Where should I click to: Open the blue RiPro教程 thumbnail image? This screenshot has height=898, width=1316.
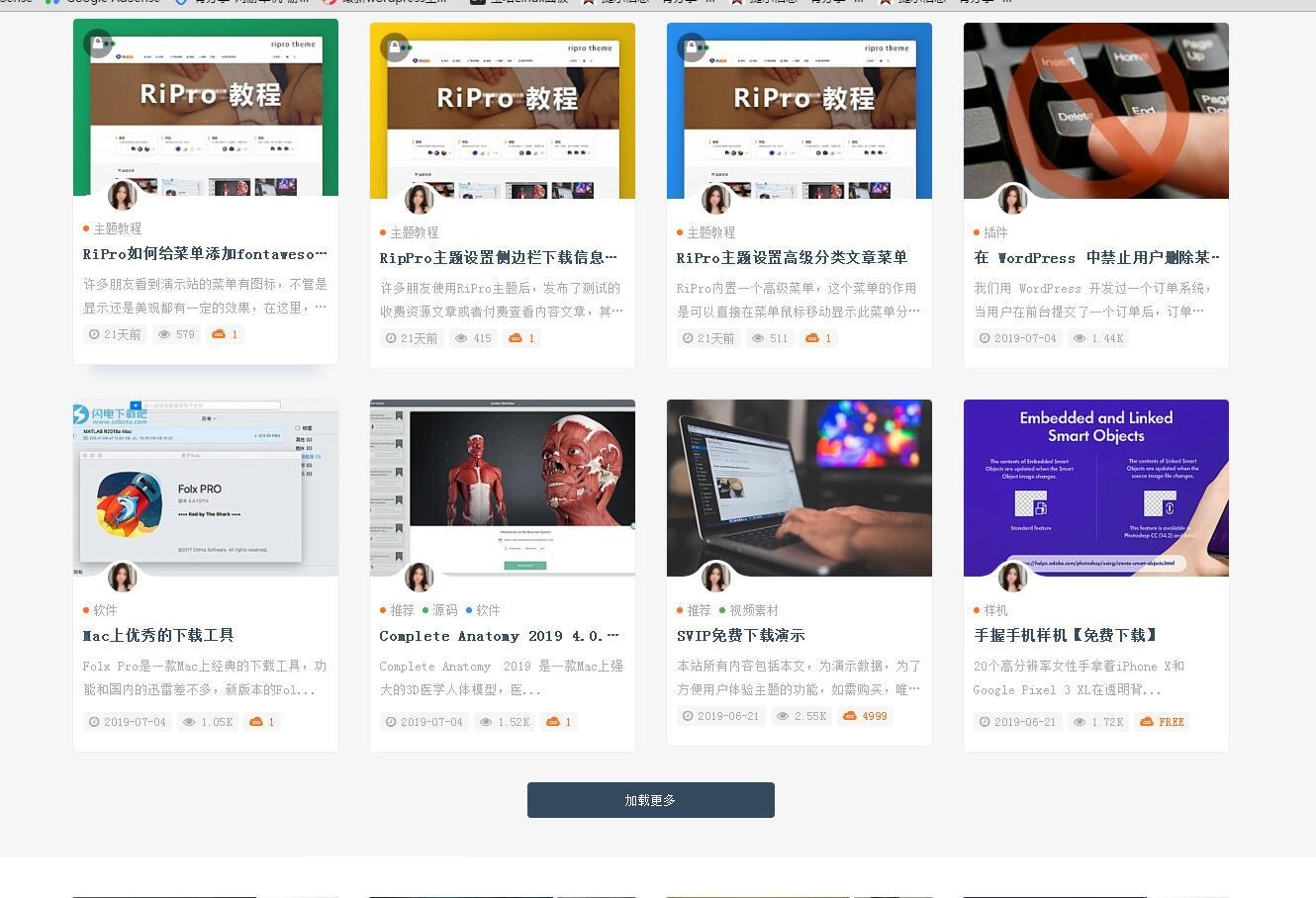(x=799, y=111)
